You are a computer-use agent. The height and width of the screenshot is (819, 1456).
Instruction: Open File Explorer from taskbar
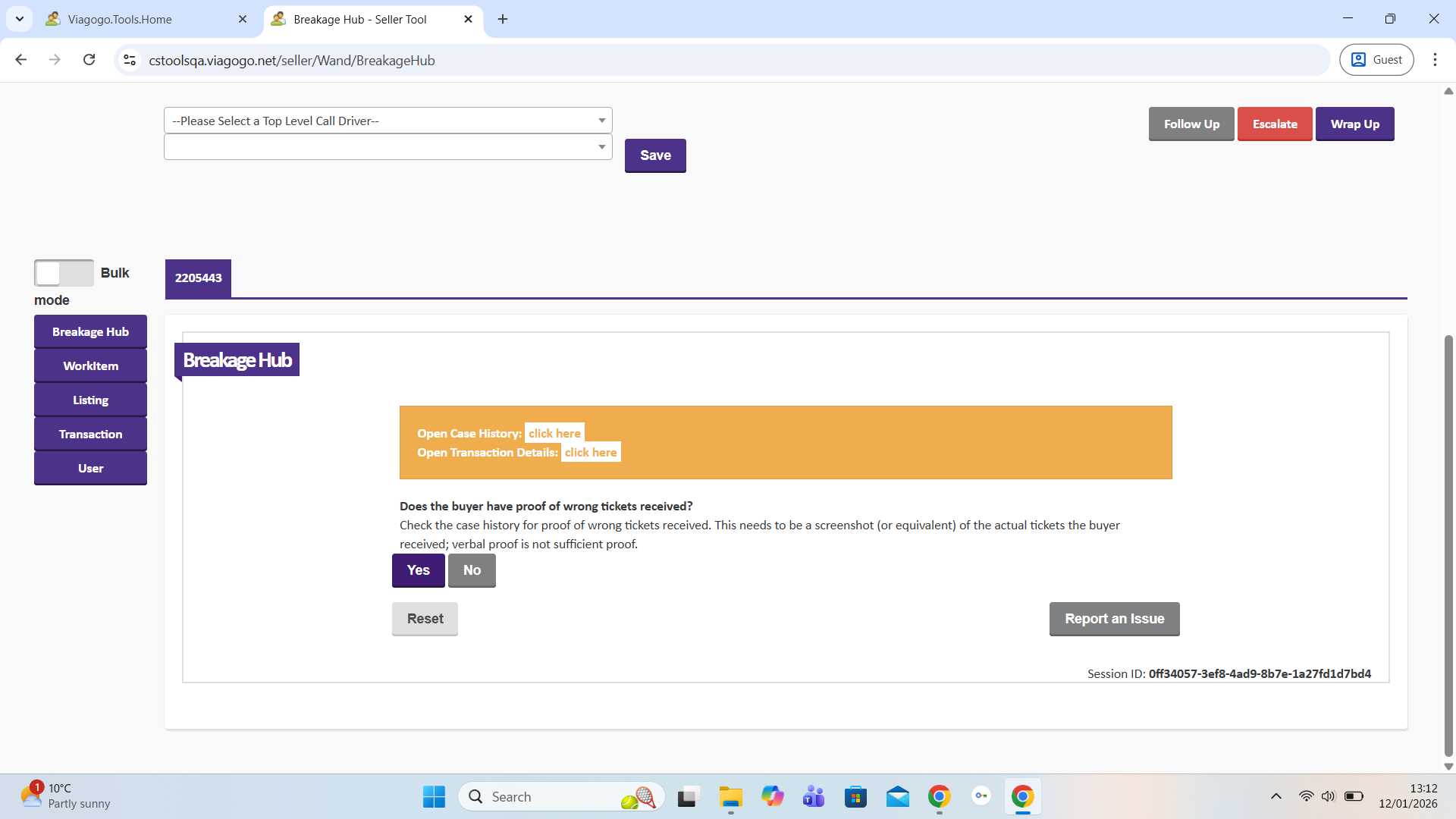[730, 796]
